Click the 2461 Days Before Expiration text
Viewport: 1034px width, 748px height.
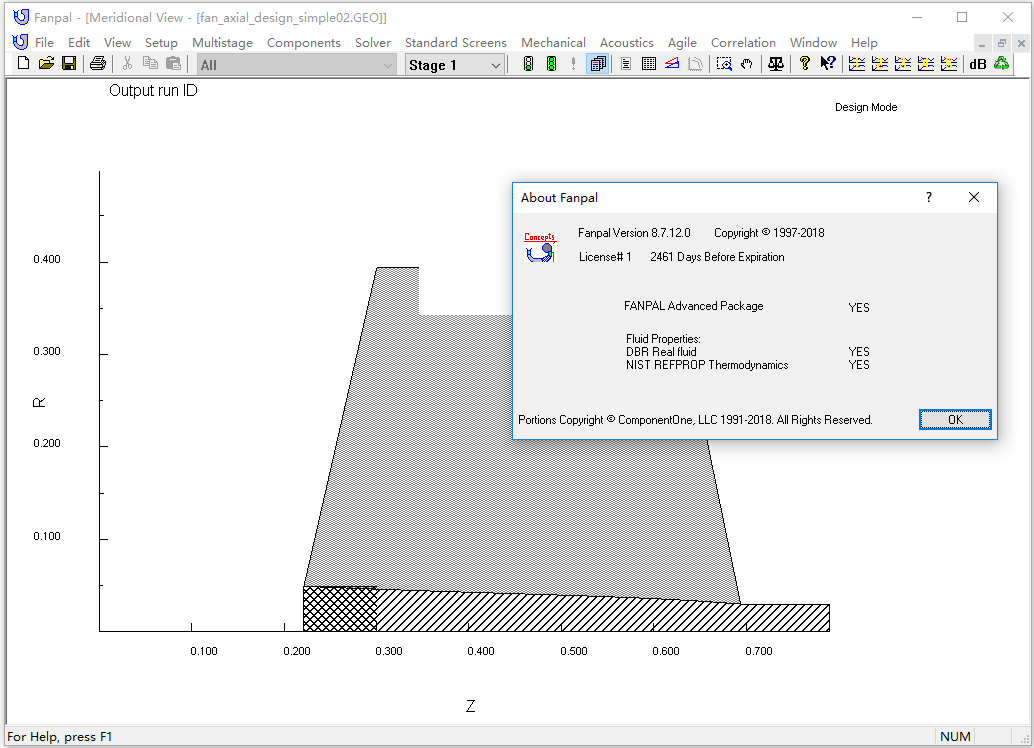[x=717, y=257]
